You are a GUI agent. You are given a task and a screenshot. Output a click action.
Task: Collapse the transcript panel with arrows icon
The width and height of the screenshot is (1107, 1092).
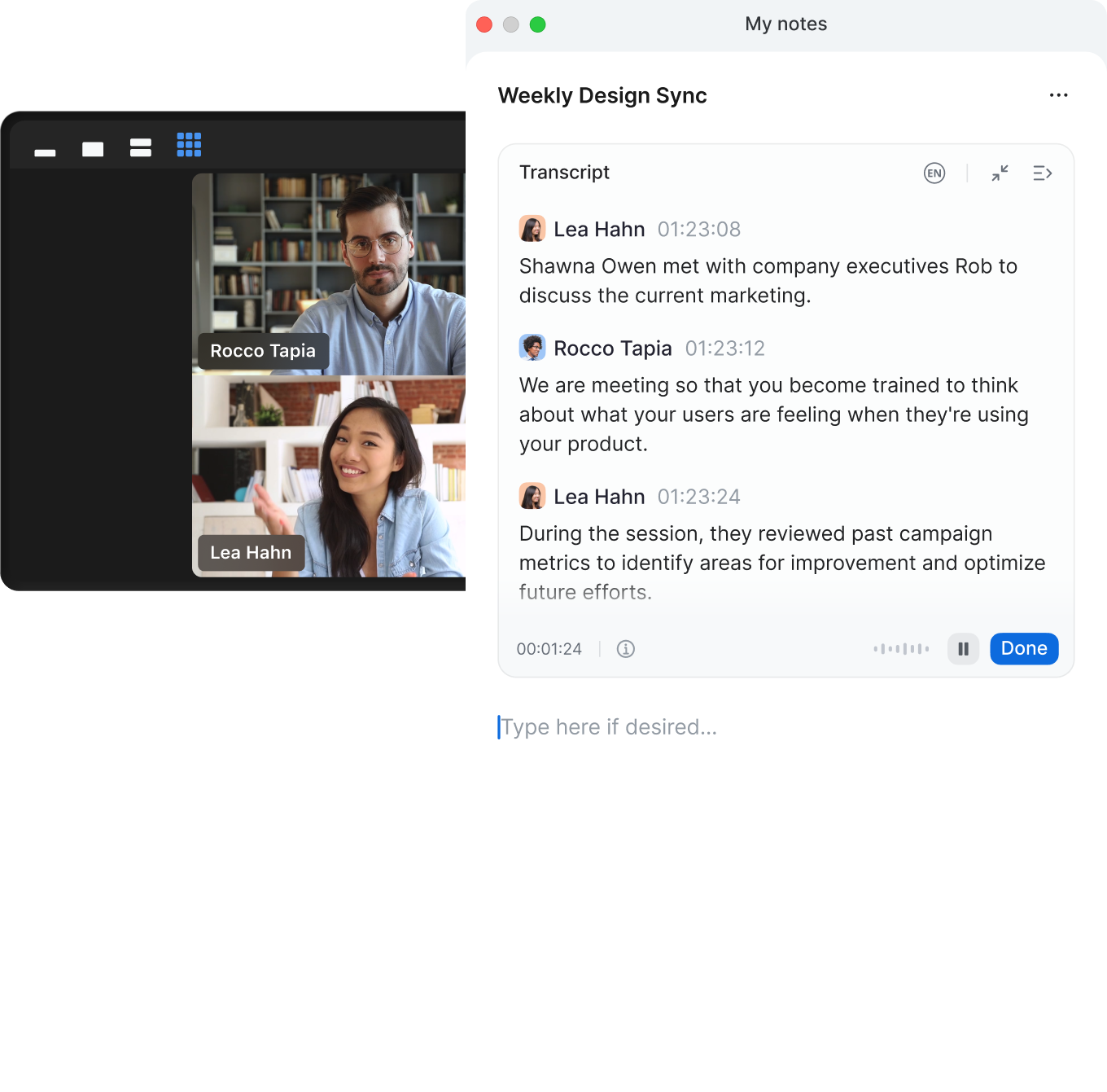coord(1000,173)
